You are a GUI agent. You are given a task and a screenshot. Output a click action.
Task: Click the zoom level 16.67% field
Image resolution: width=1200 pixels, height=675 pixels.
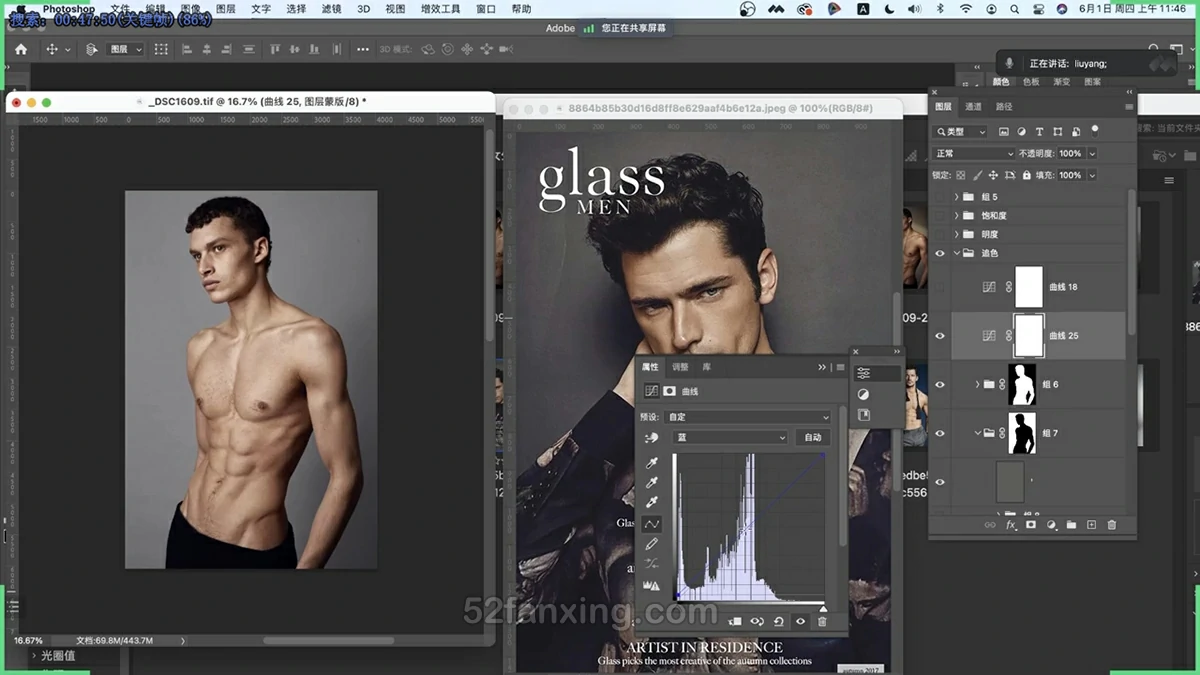point(29,640)
